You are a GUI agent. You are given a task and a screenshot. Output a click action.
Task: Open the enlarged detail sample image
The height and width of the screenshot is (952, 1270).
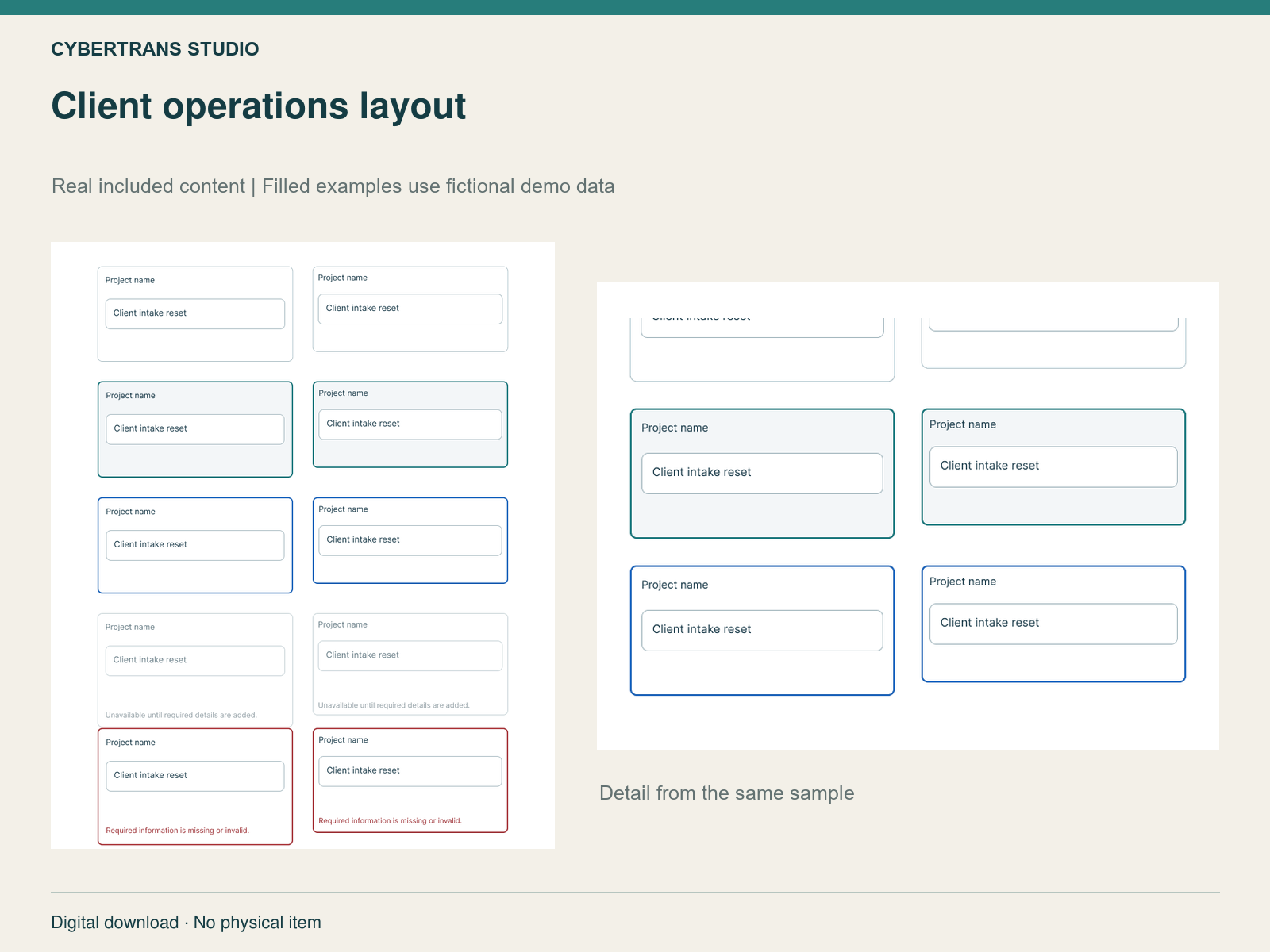(x=908, y=516)
